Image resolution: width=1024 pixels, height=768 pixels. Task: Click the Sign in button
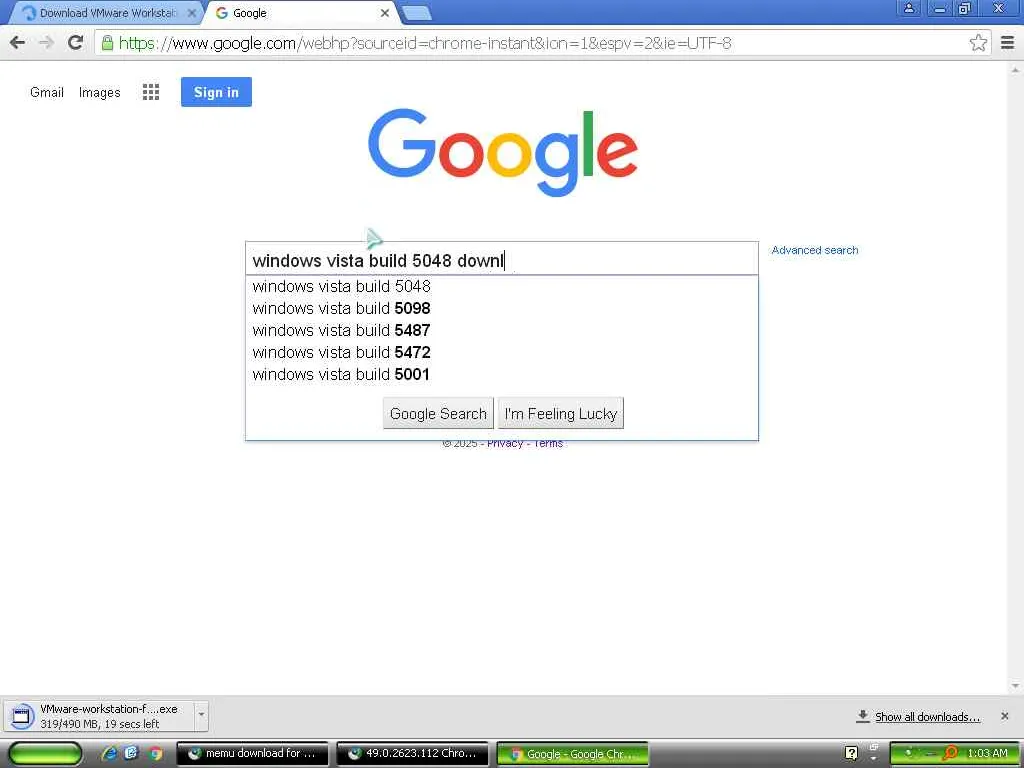pyautogui.click(x=216, y=92)
